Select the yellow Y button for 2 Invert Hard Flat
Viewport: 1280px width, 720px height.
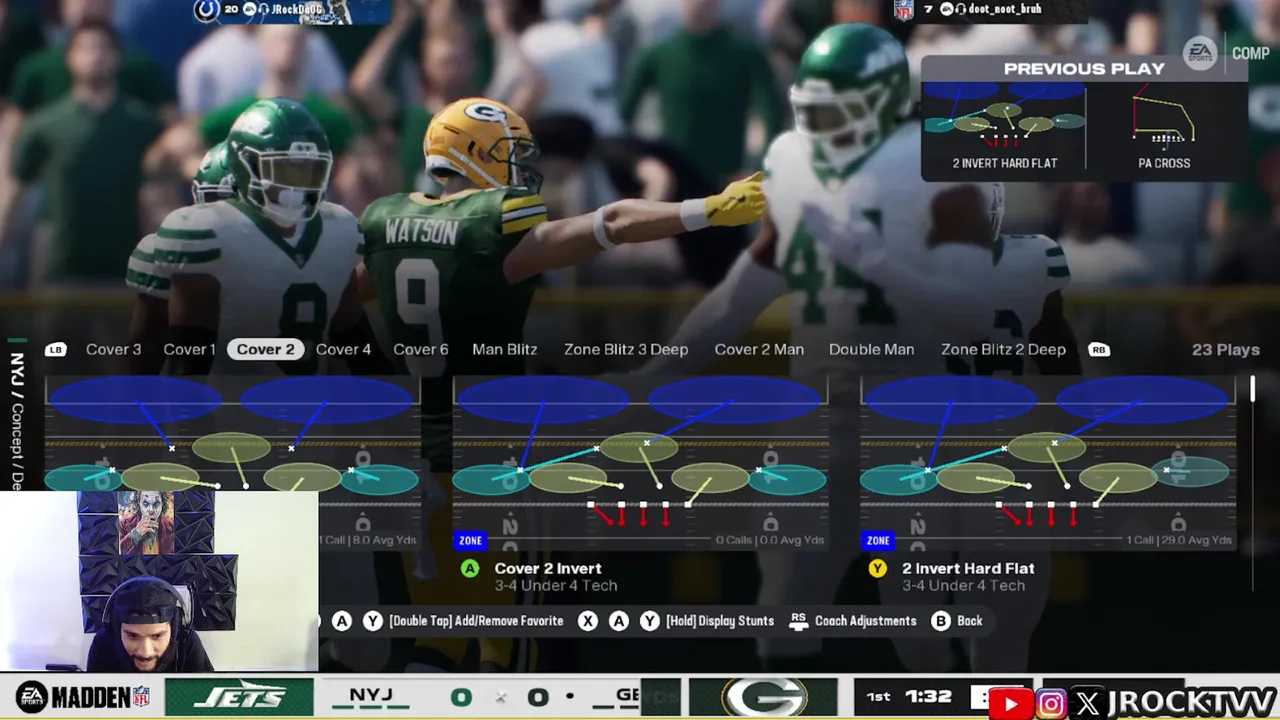(x=877, y=568)
